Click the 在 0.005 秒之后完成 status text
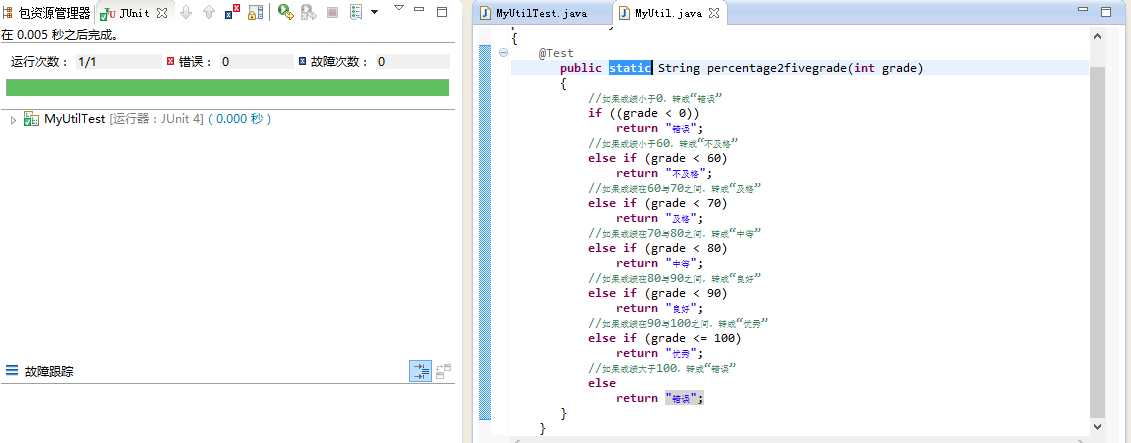Viewport: 1131px width, 443px height. pyautogui.click(x=60, y=34)
